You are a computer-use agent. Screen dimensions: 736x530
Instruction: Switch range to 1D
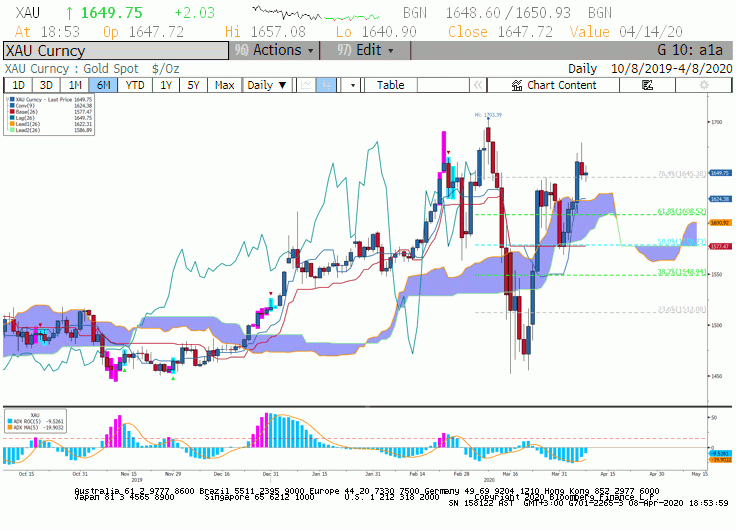[18, 85]
